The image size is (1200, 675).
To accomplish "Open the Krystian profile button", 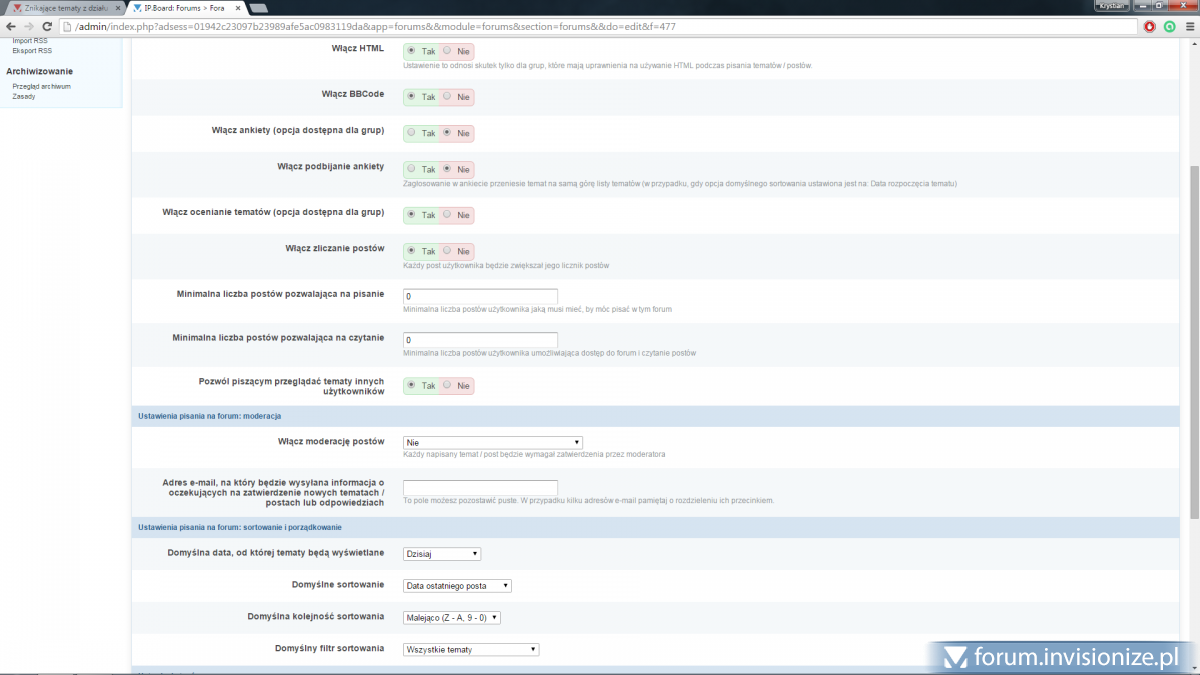I will [1112, 6].
